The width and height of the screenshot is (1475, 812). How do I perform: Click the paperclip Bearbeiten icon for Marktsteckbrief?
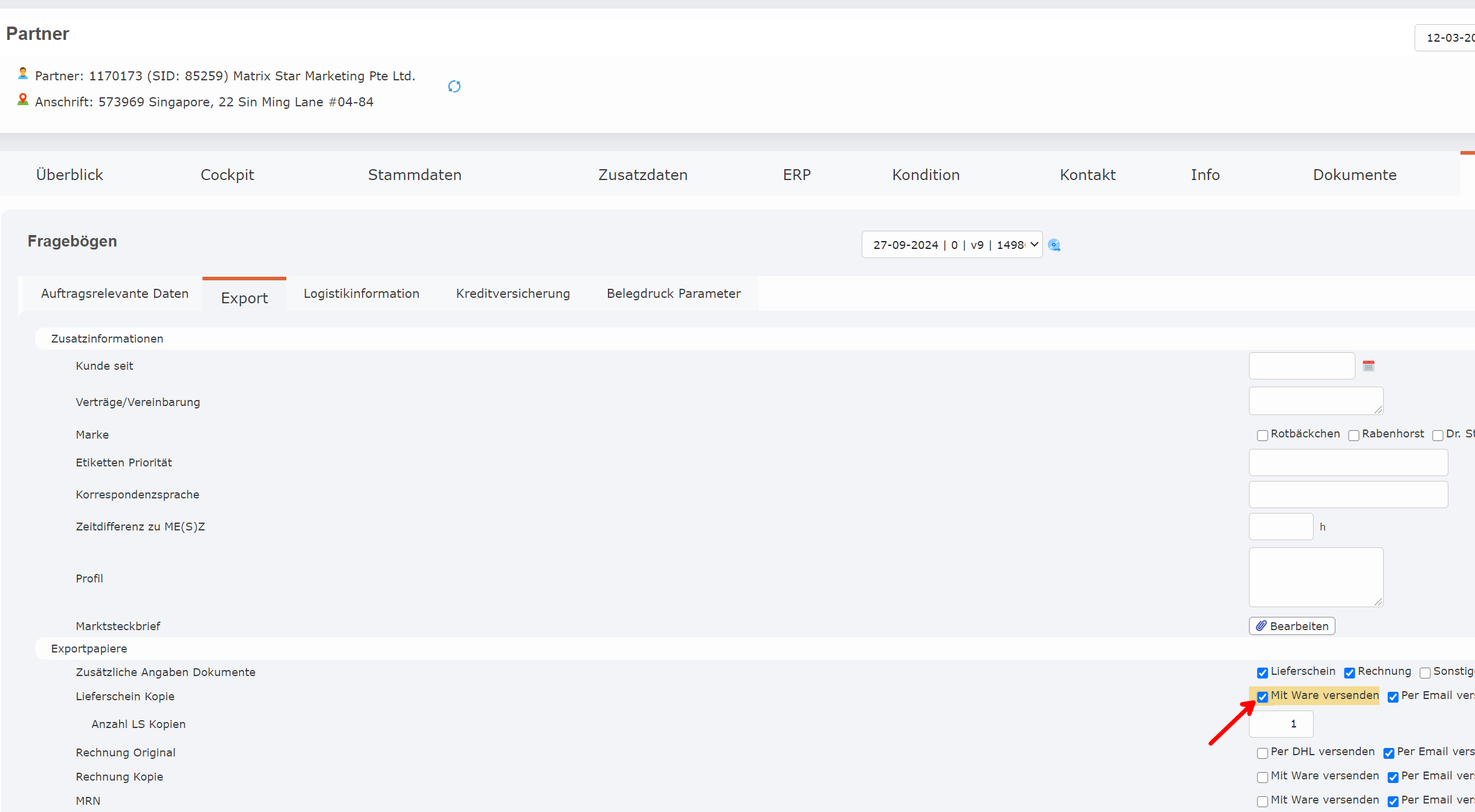click(1261, 625)
